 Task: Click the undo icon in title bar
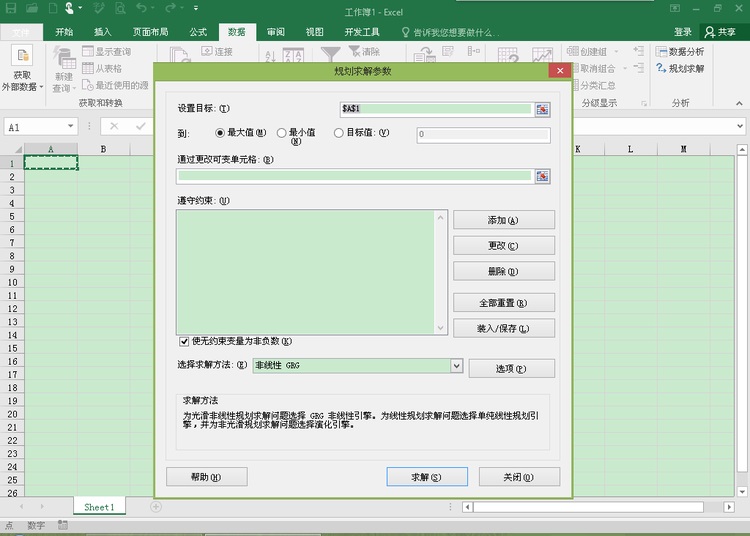coord(142,8)
